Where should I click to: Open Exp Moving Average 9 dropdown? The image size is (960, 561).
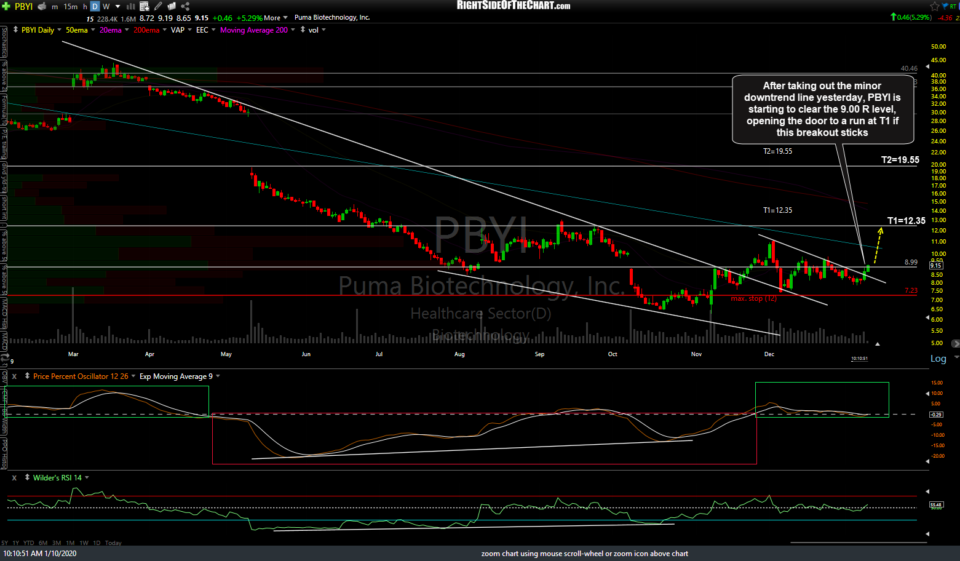[218, 377]
